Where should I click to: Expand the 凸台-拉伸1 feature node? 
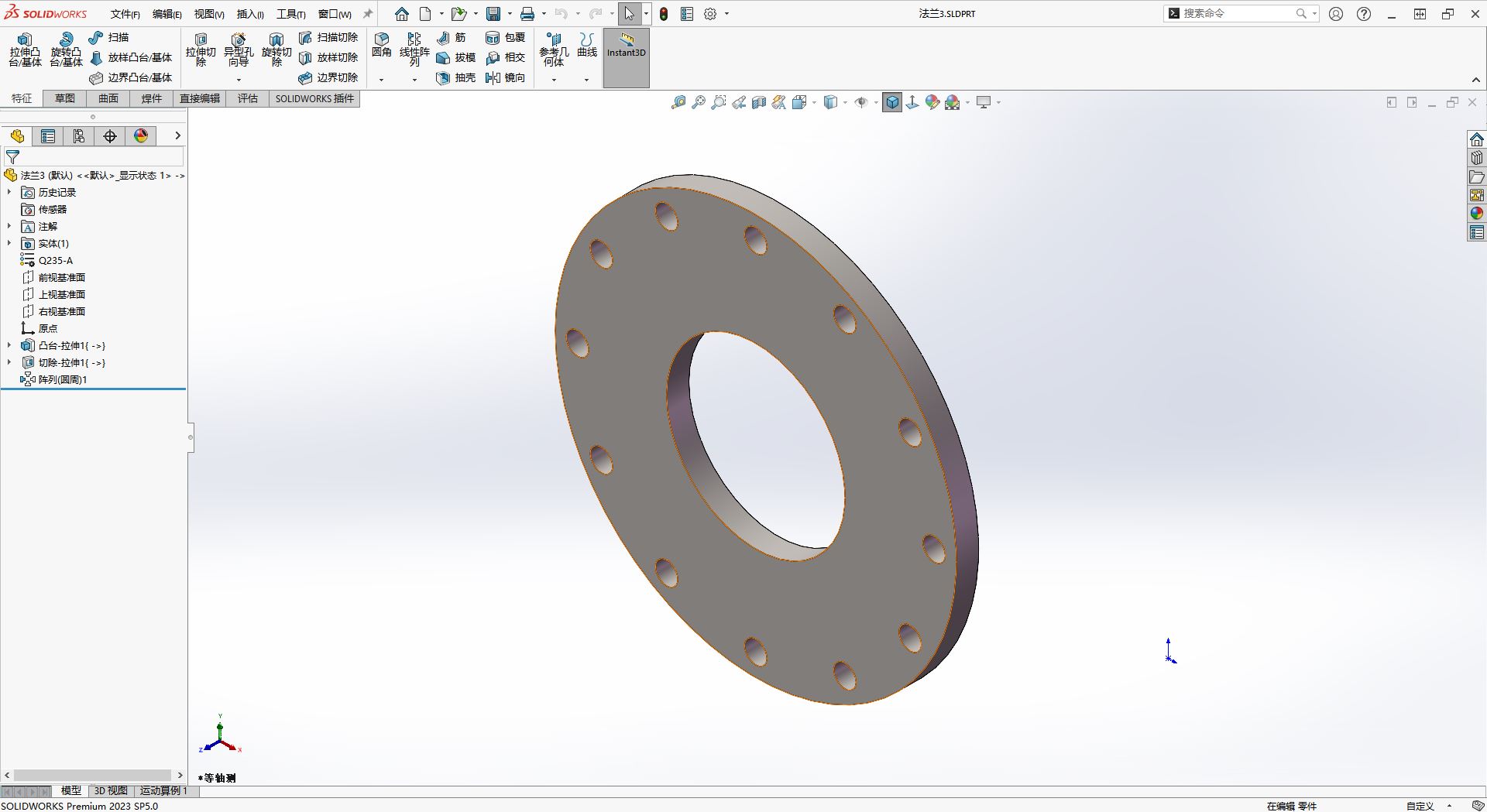click(x=9, y=345)
